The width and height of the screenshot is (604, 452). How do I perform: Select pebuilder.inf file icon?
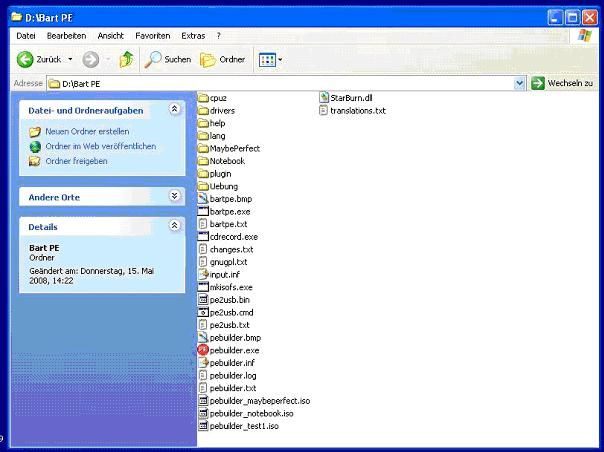click(x=203, y=363)
